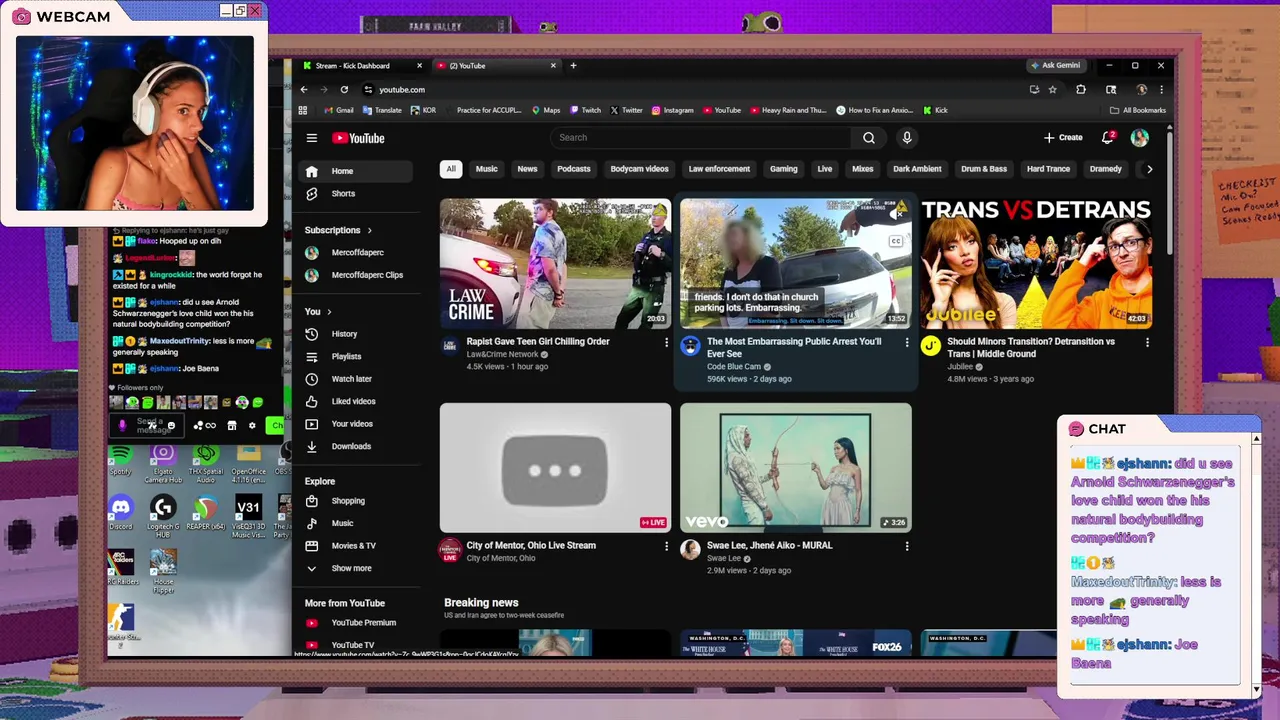
Task: Open a new browser tab
Action: (x=573, y=66)
